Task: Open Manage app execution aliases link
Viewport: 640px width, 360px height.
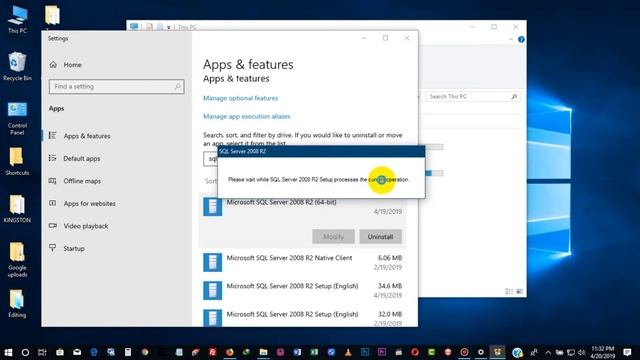Action: coord(247,116)
